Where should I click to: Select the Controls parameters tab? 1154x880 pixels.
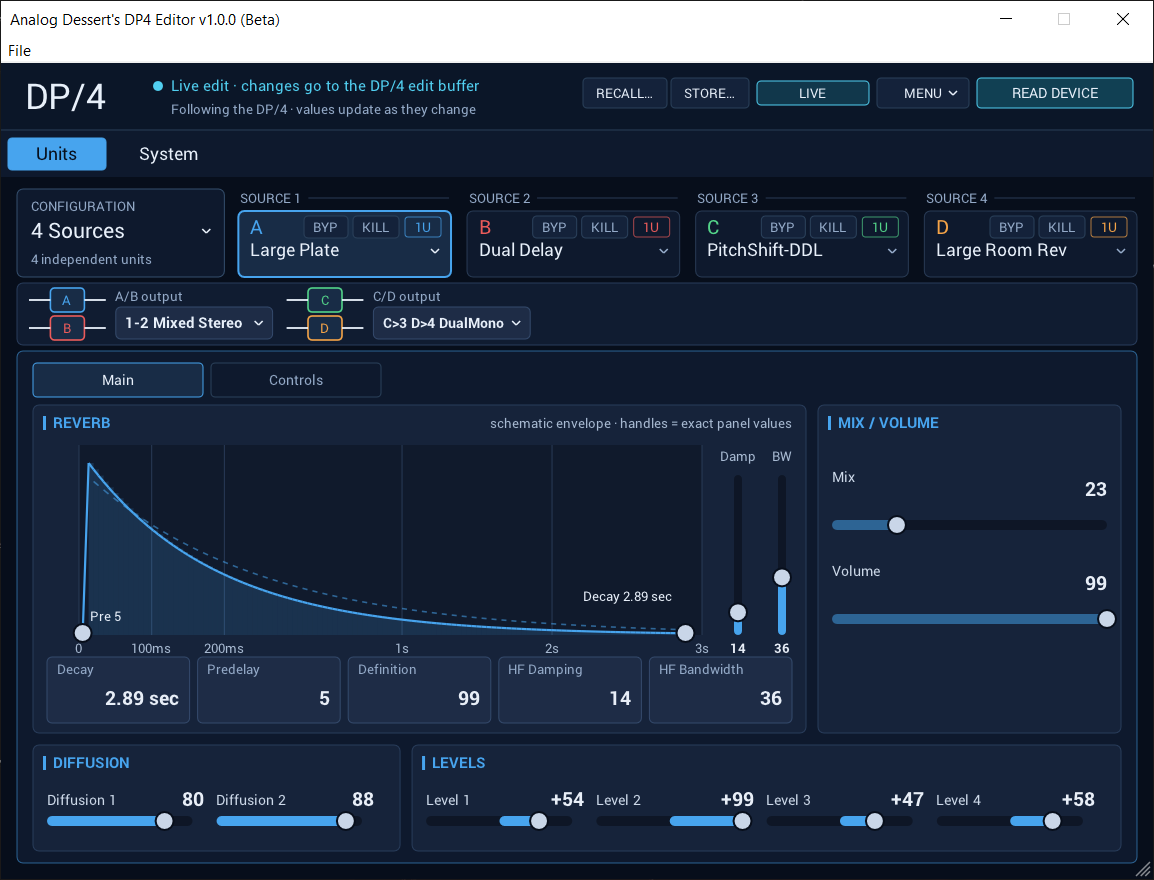(x=296, y=380)
